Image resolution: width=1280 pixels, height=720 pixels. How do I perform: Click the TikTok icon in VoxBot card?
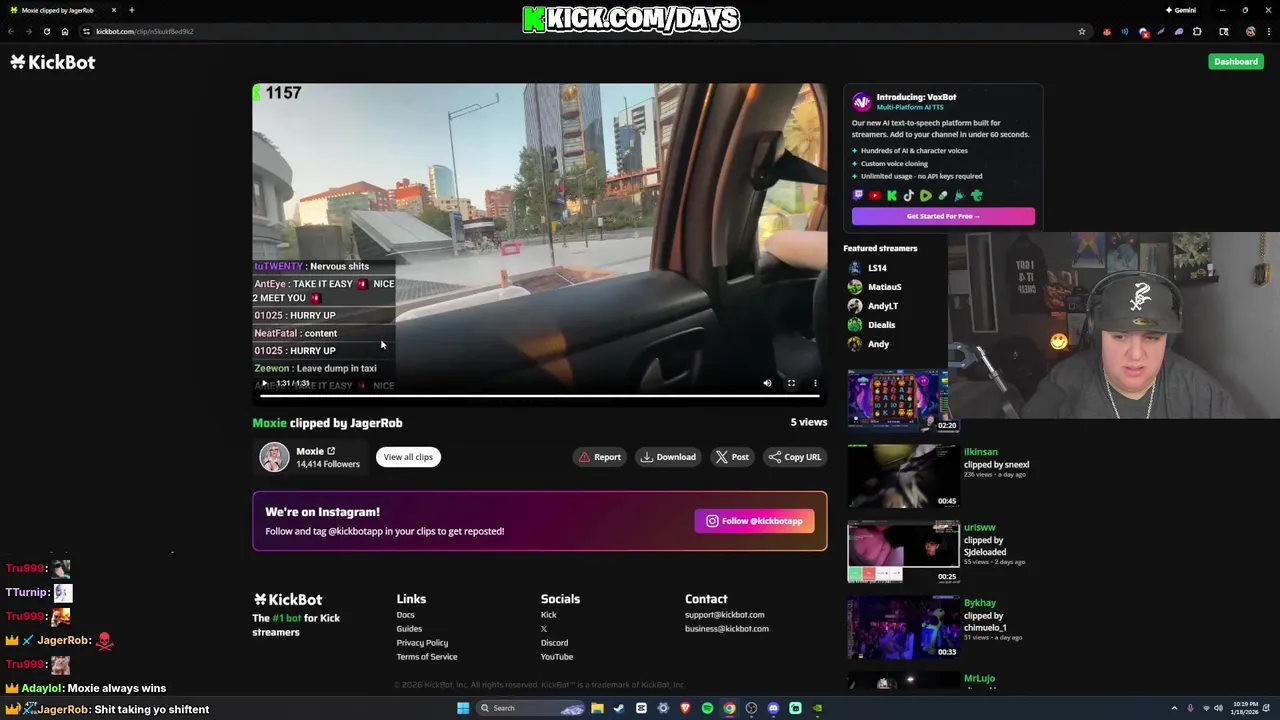pos(909,196)
